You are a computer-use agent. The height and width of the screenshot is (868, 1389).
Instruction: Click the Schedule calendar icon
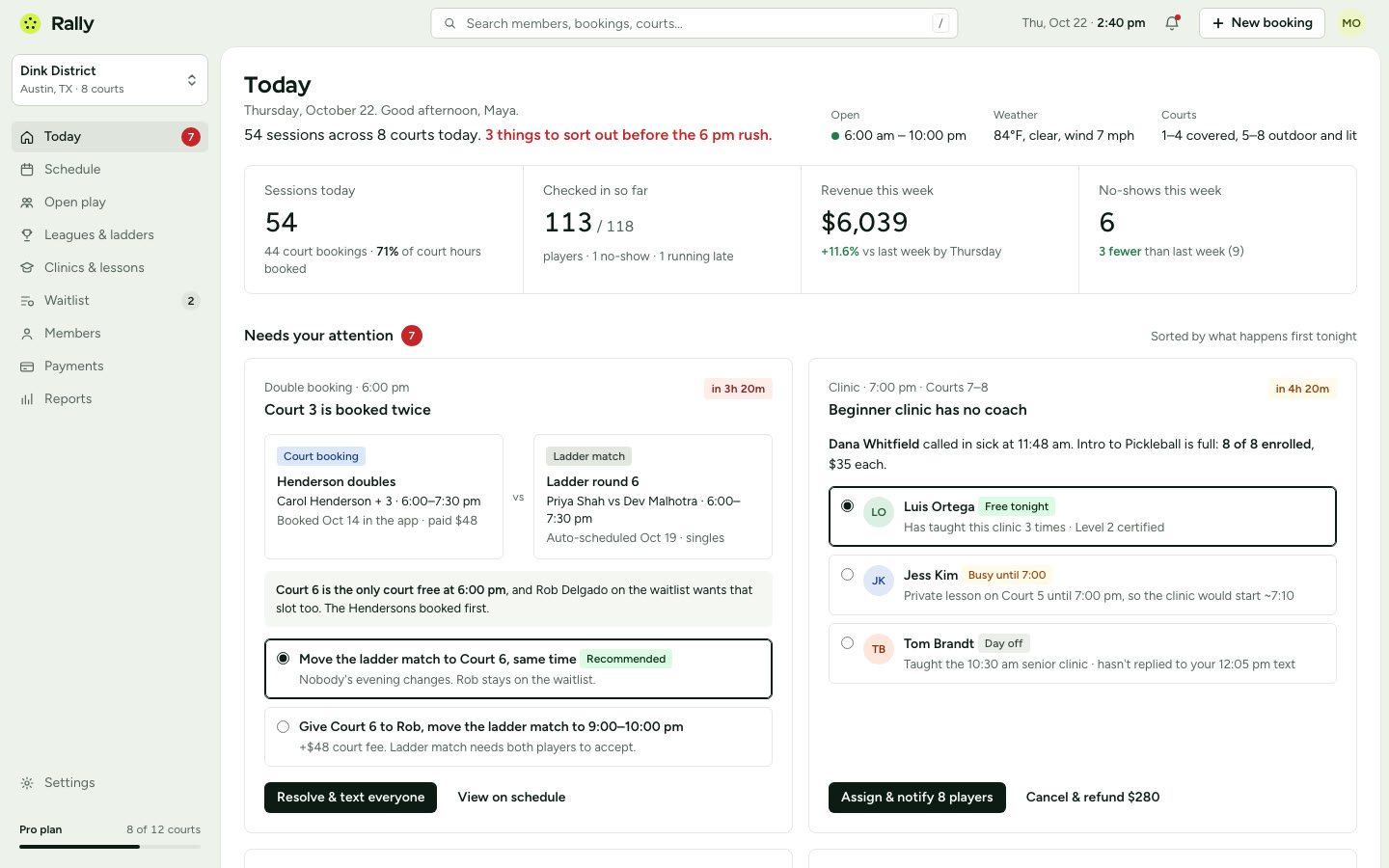point(27,170)
